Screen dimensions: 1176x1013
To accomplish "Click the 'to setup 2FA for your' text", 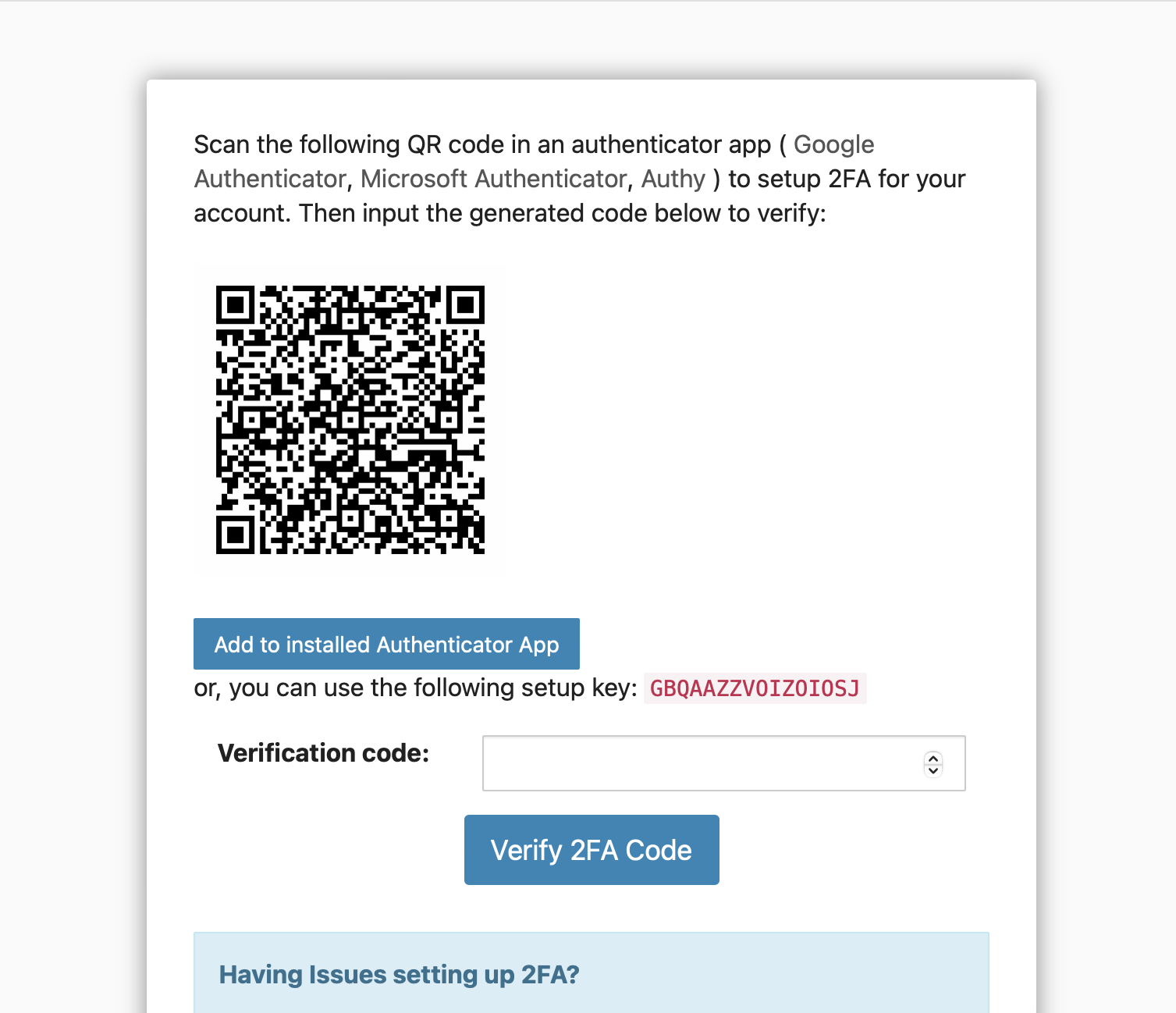I will click(x=847, y=179).
